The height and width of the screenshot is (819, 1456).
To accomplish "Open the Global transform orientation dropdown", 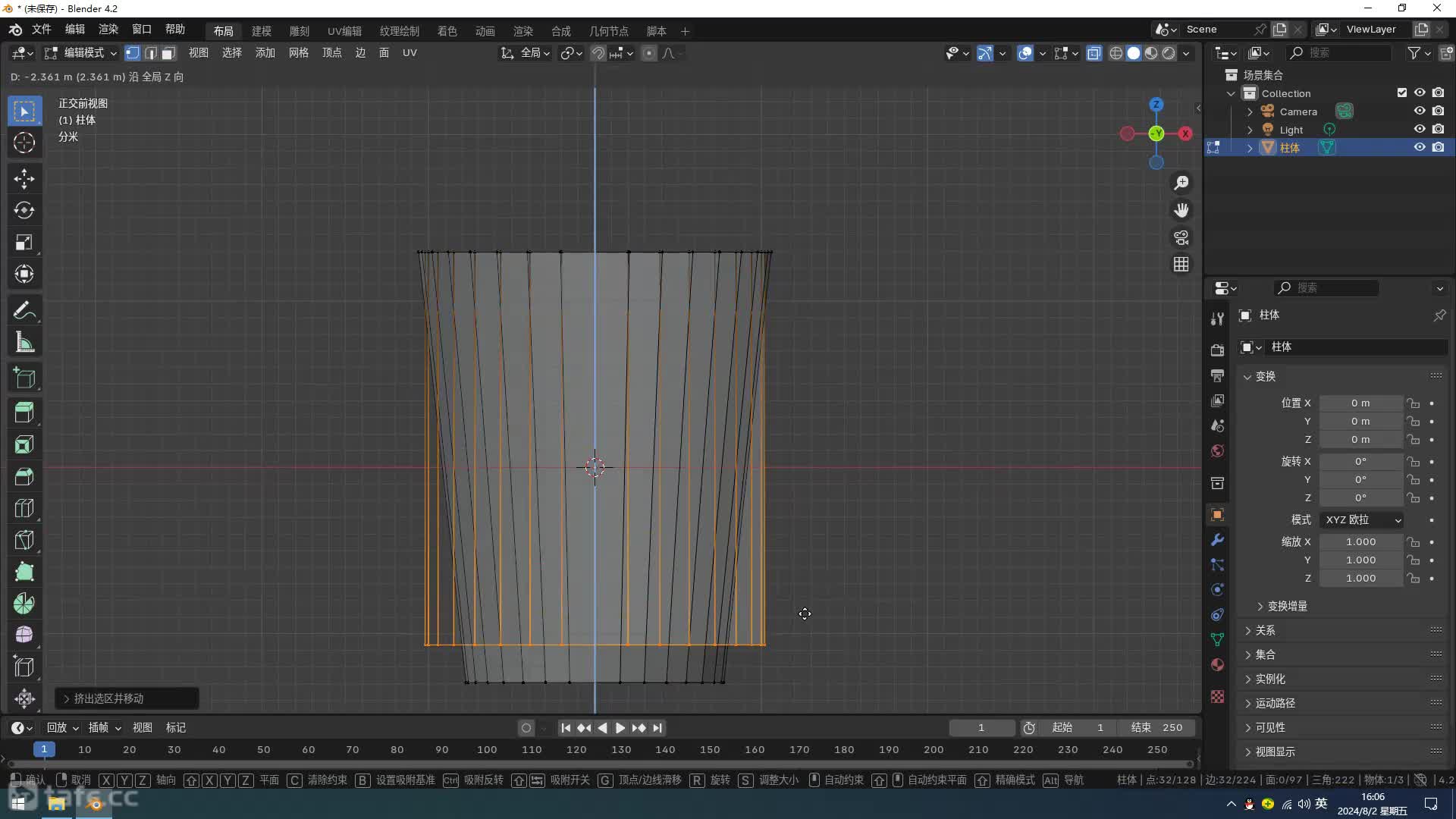I will point(525,53).
